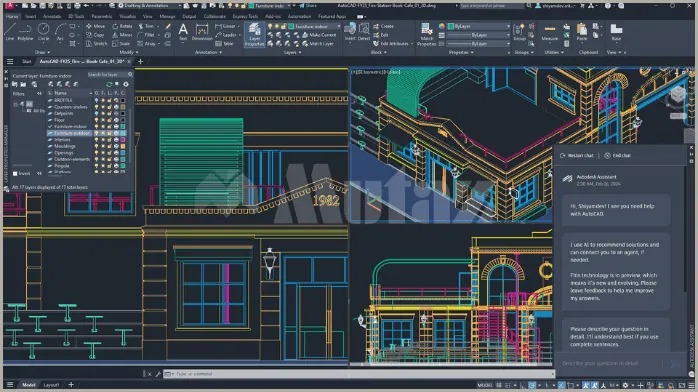Screen dimensions: 698x392
Task: Select the Line drawing tool
Action: 10,32
